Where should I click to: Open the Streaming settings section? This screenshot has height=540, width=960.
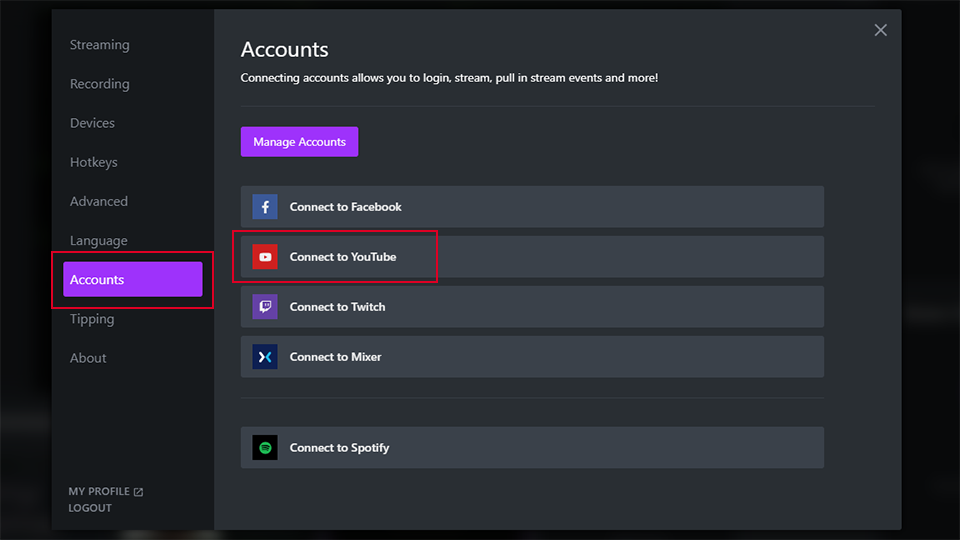coord(99,45)
